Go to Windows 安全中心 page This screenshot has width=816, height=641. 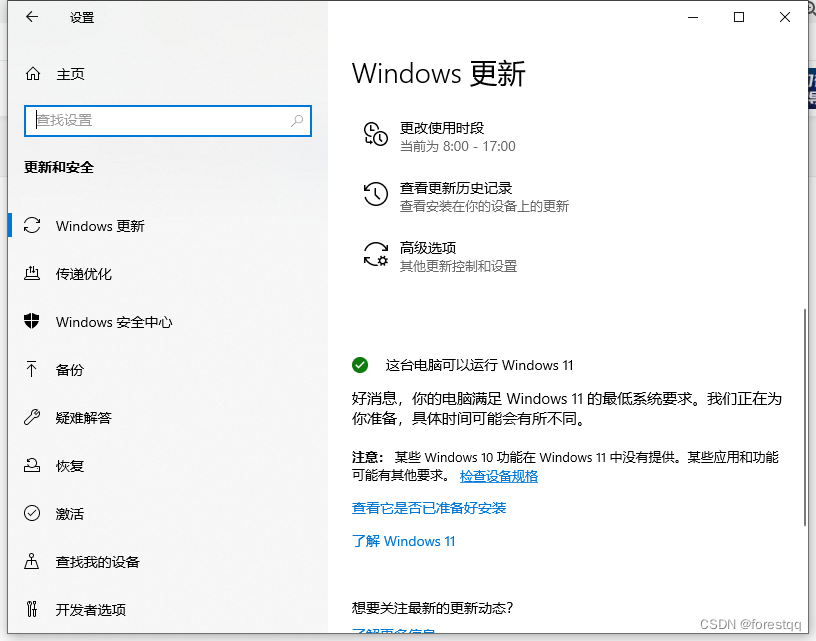tap(114, 322)
